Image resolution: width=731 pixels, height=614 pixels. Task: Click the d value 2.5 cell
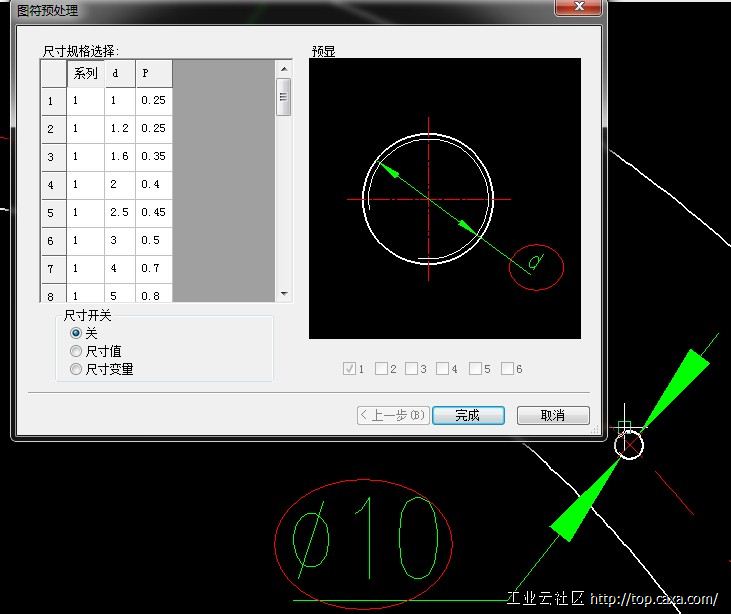point(120,213)
